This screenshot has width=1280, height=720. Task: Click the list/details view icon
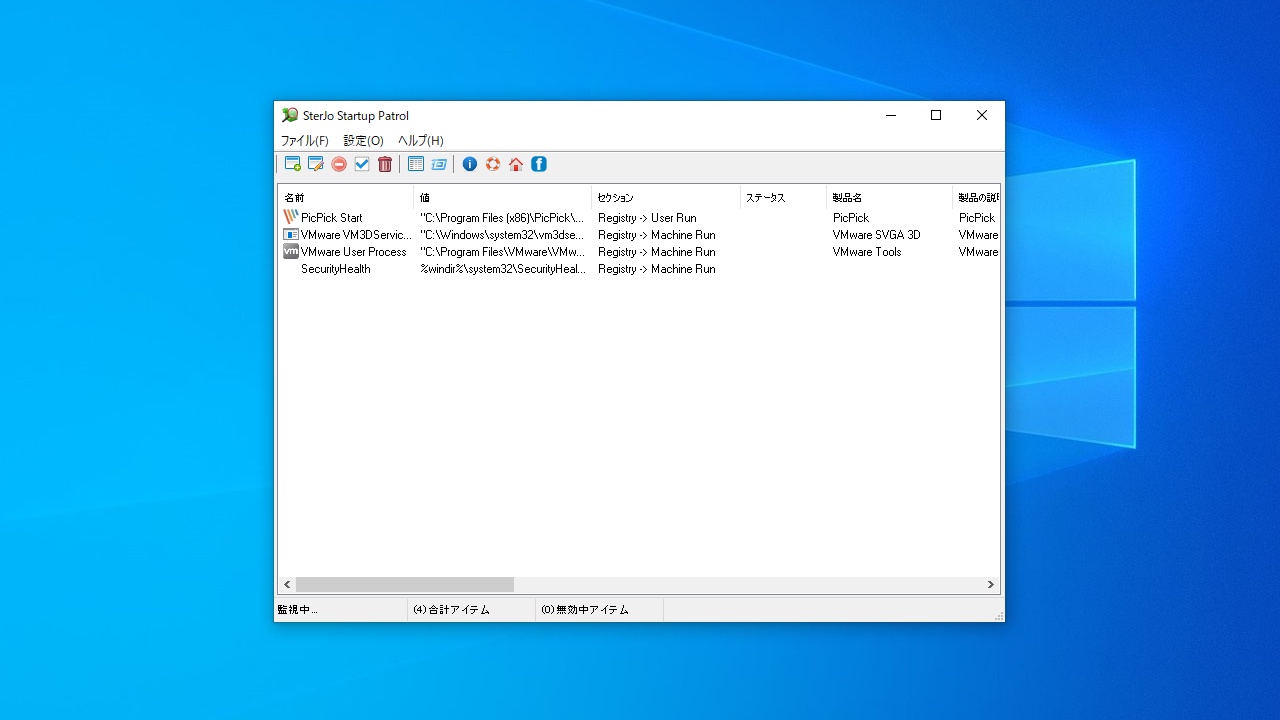[416, 164]
